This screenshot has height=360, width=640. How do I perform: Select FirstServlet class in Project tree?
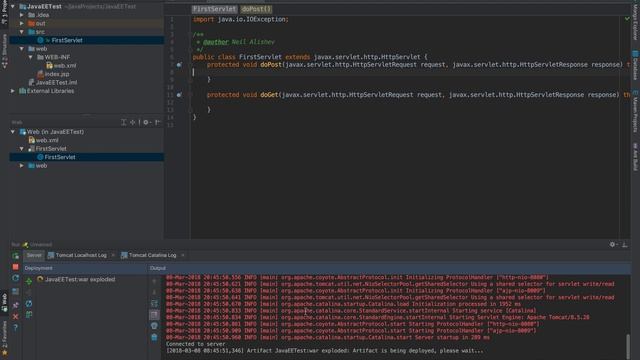(87, 40)
